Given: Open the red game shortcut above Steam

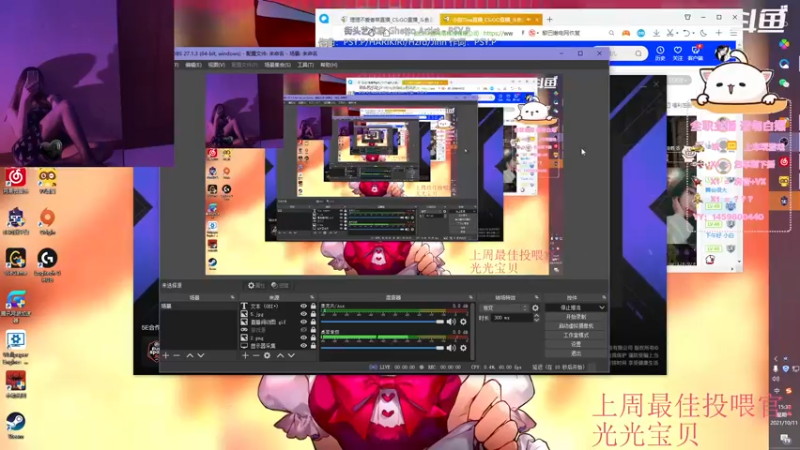Looking at the screenshot, I should tap(16, 384).
